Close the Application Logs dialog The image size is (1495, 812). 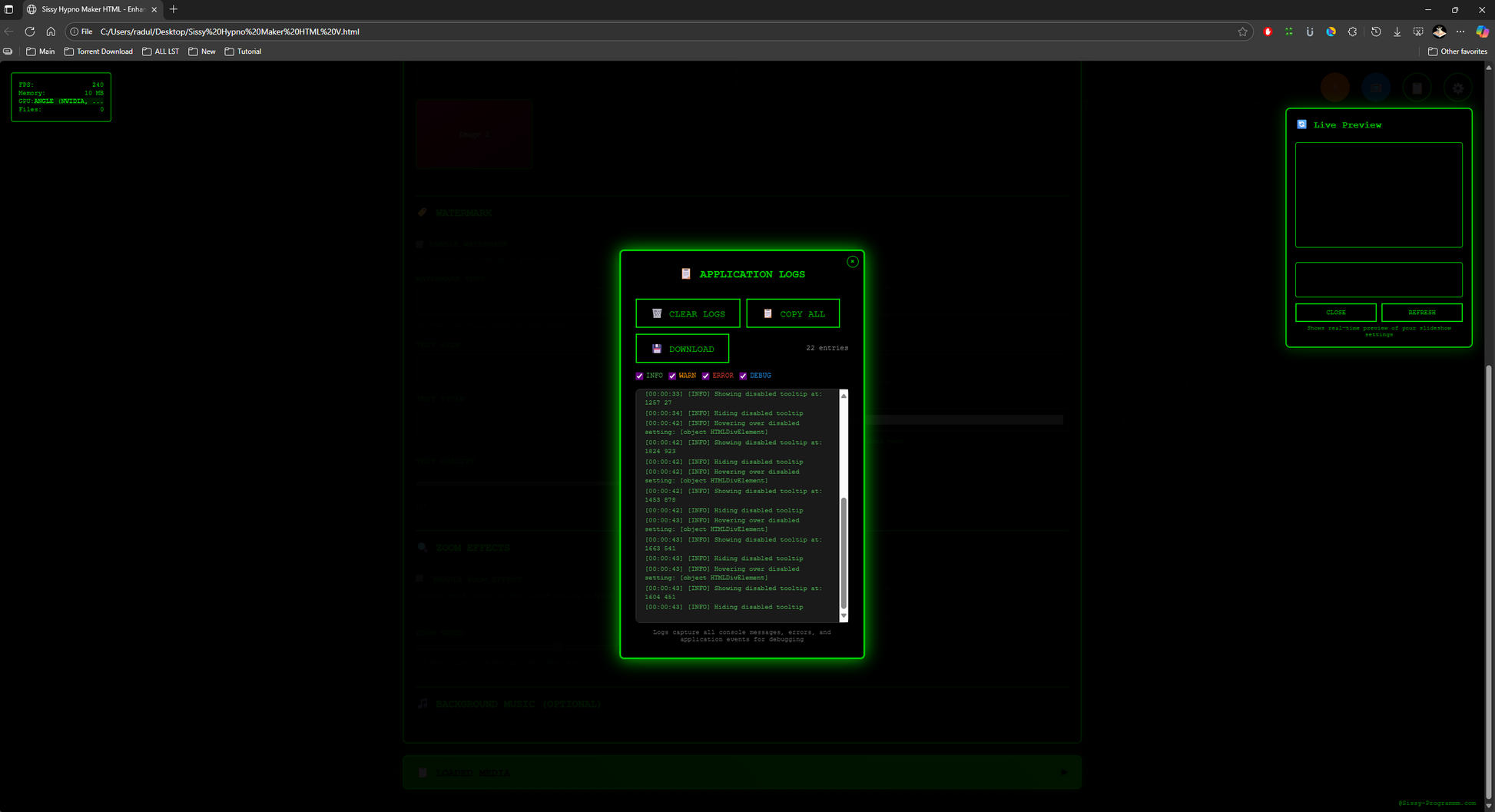coord(852,262)
